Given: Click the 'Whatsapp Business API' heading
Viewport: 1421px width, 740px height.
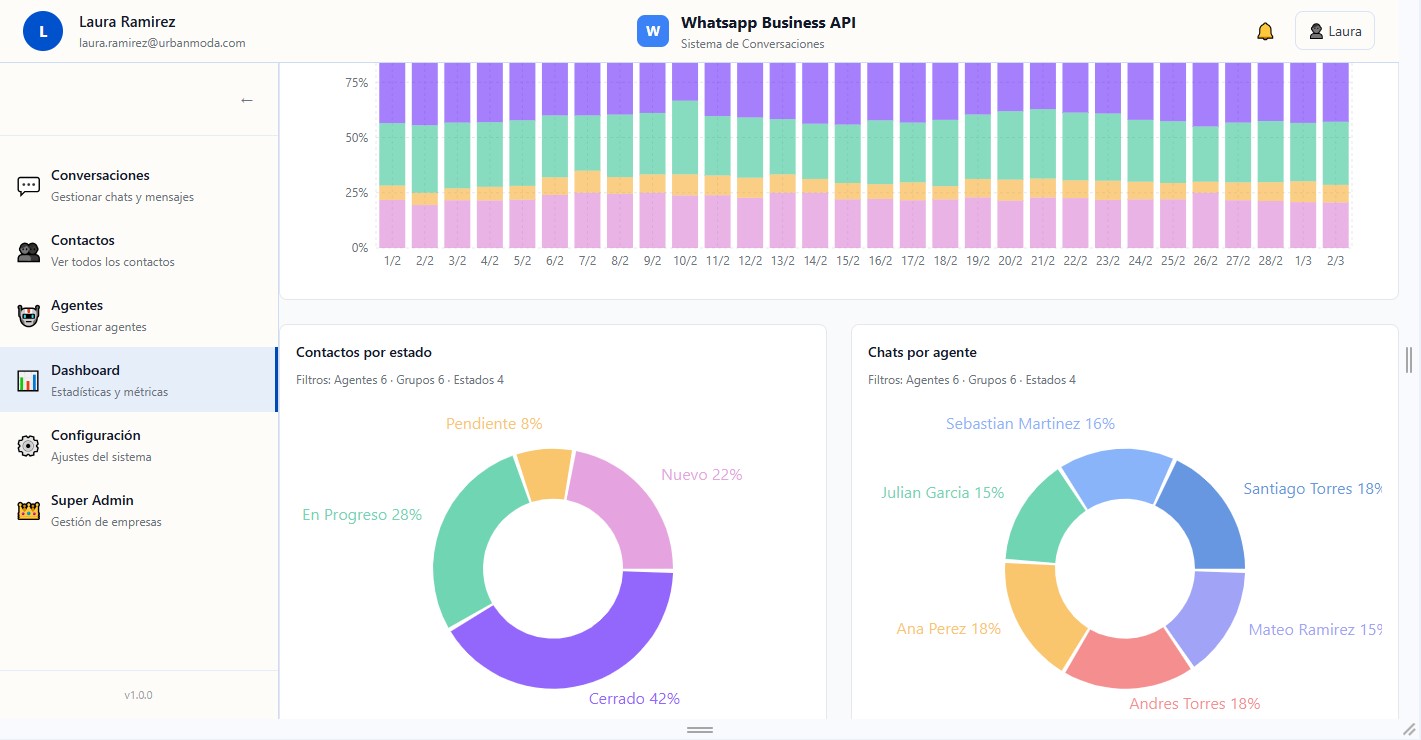Looking at the screenshot, I should (768, 22).
